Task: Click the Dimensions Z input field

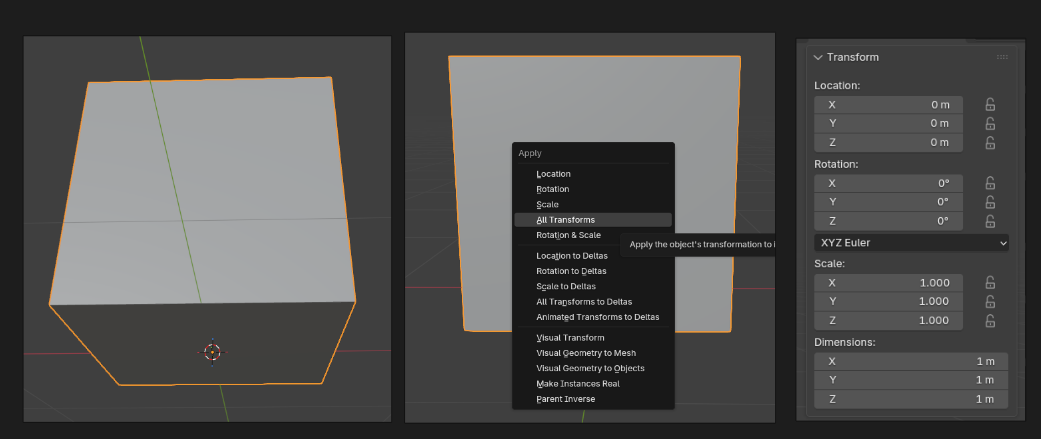Action: point(910,399)
